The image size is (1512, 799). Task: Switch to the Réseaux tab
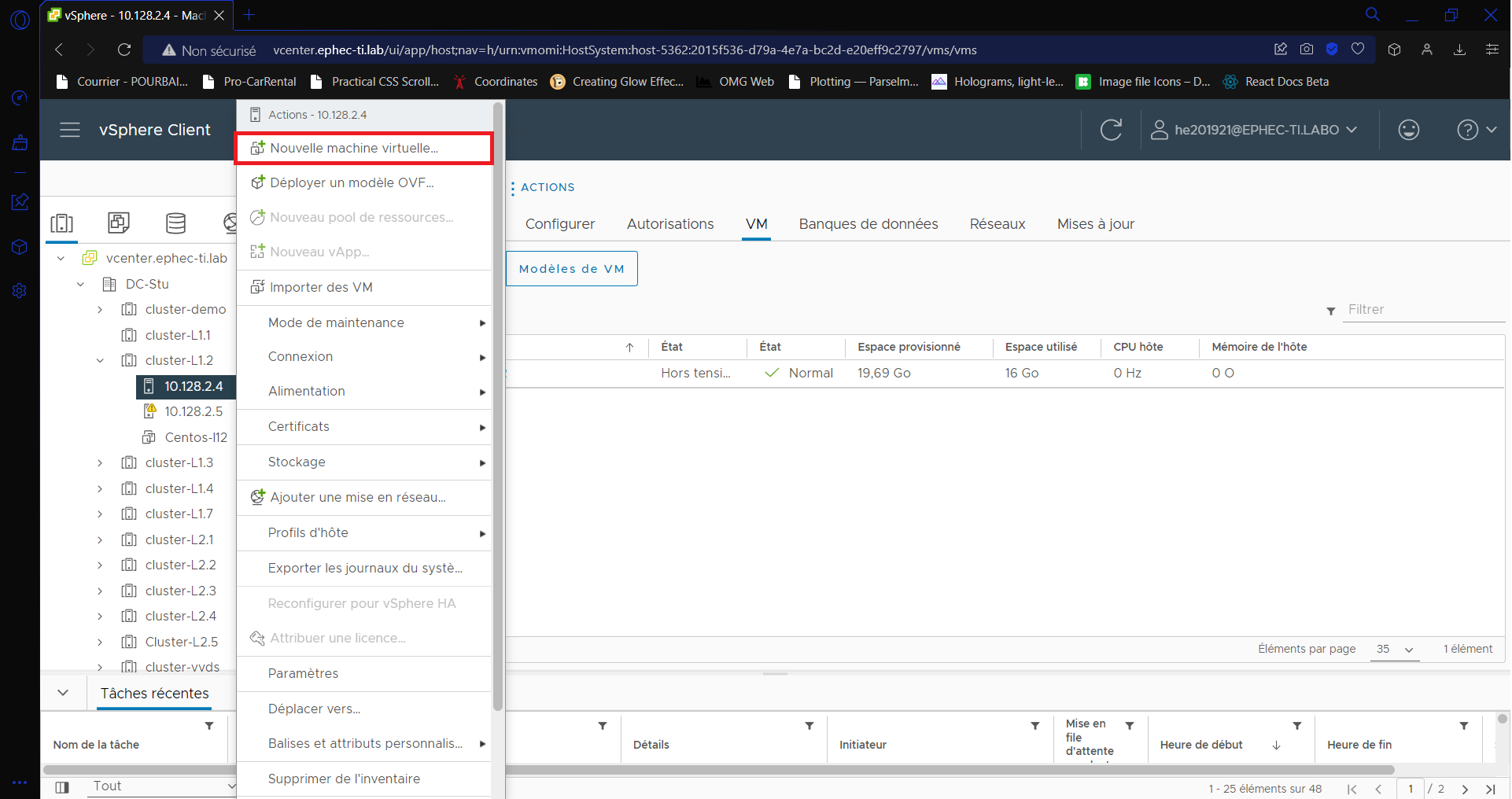click(998, 224)
